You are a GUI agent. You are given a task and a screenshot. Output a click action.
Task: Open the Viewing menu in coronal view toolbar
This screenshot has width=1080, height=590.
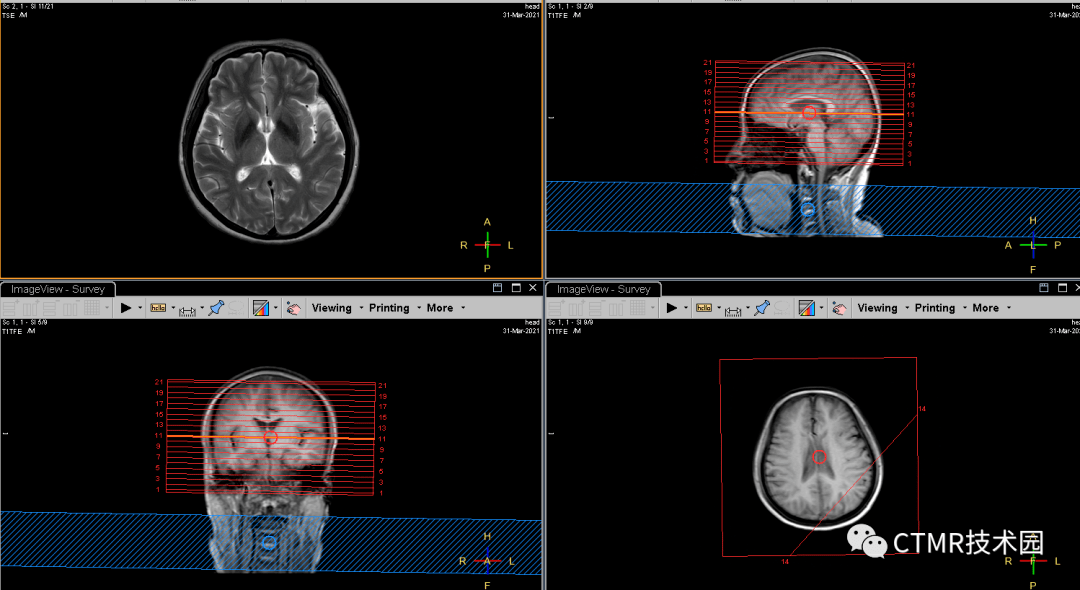pyautogui.click(x=331, y=308)
